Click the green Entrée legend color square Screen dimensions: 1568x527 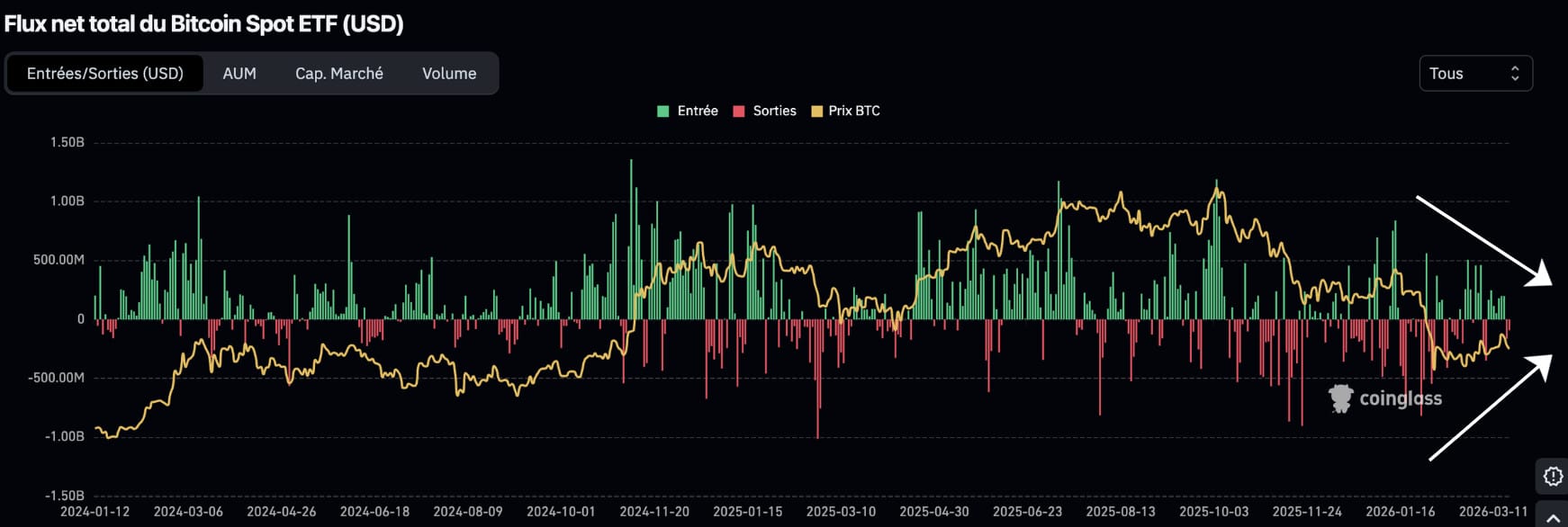tap(663, 112)
